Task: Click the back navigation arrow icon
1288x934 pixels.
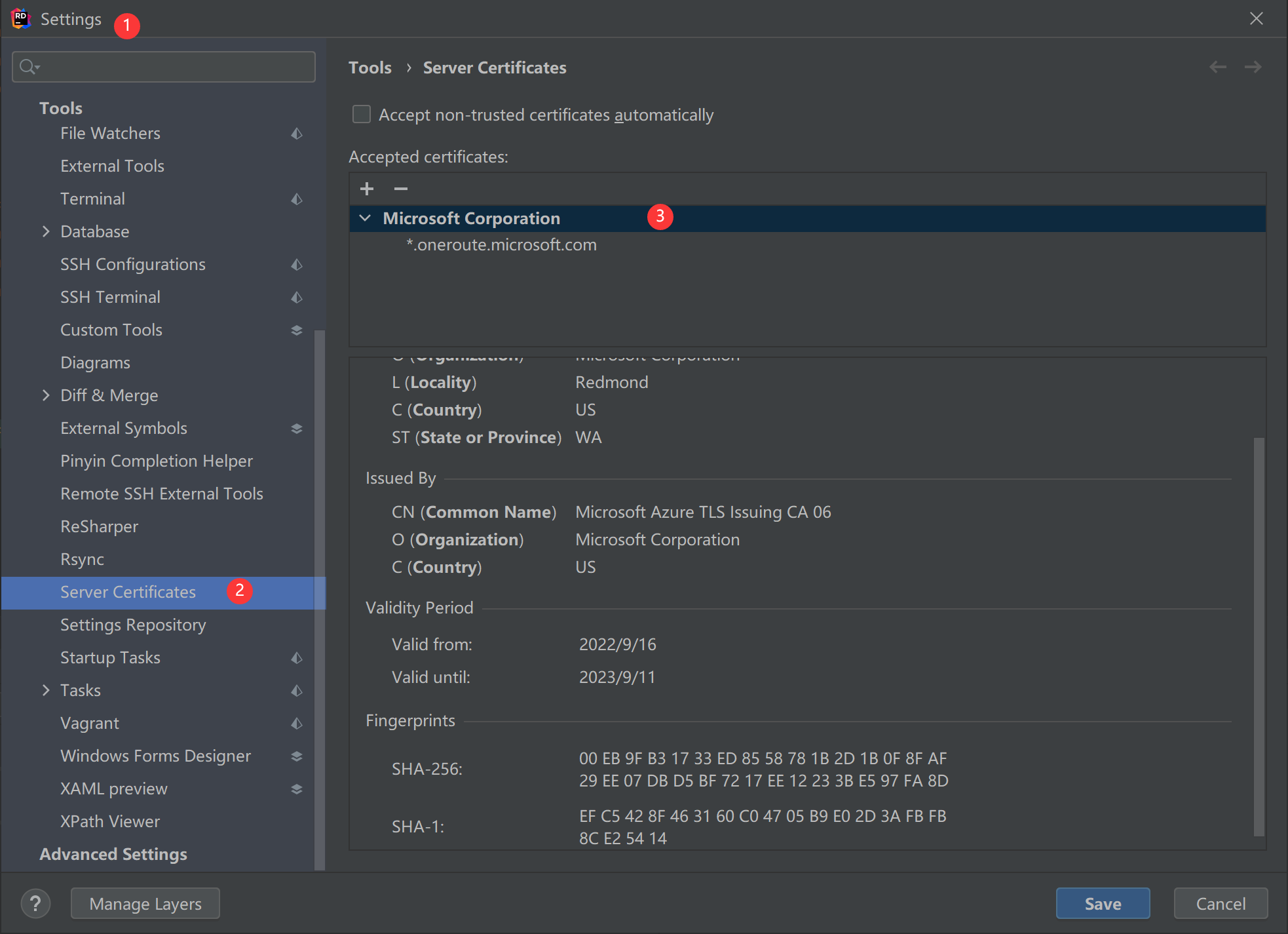Action: click(1218, 67)
